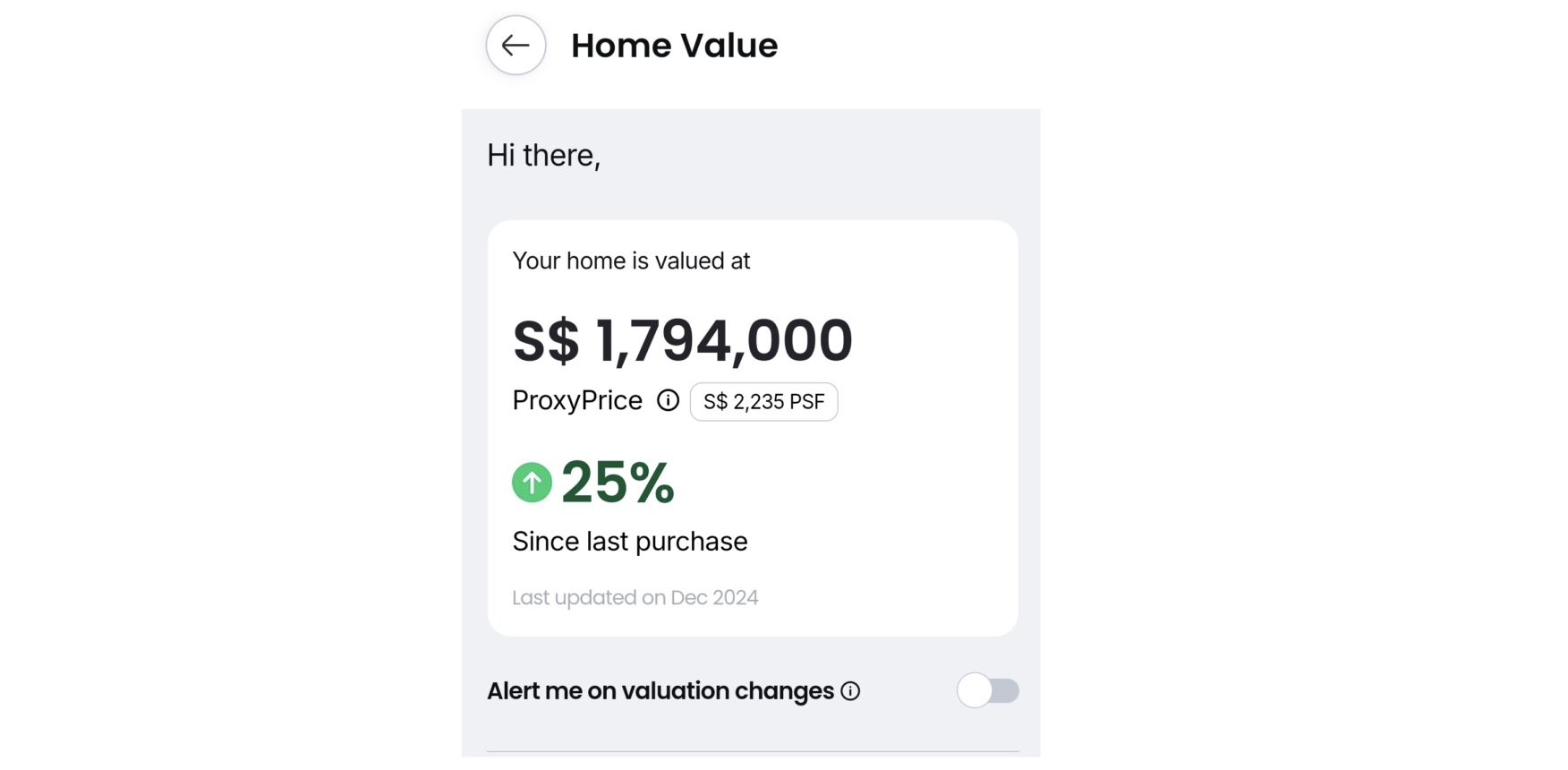The image size is (1568, 770).
Task: Click the divider line below the alert row
Action: tap(752, 751)
